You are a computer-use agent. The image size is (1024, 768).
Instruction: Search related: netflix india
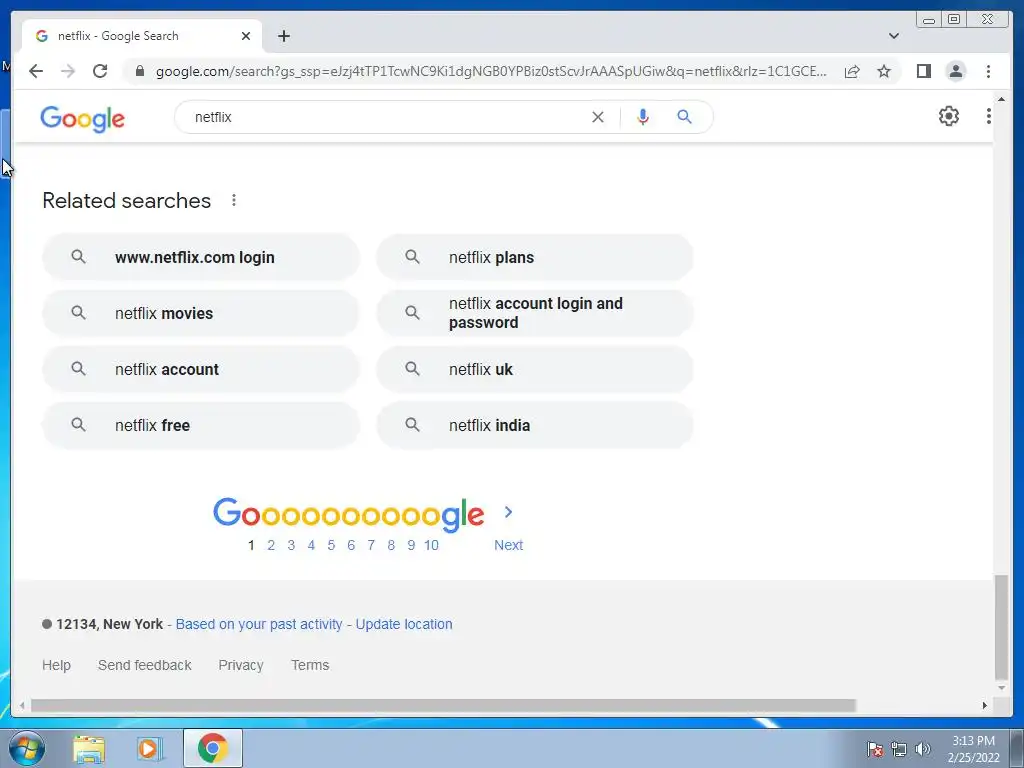(x=534, y=426)
